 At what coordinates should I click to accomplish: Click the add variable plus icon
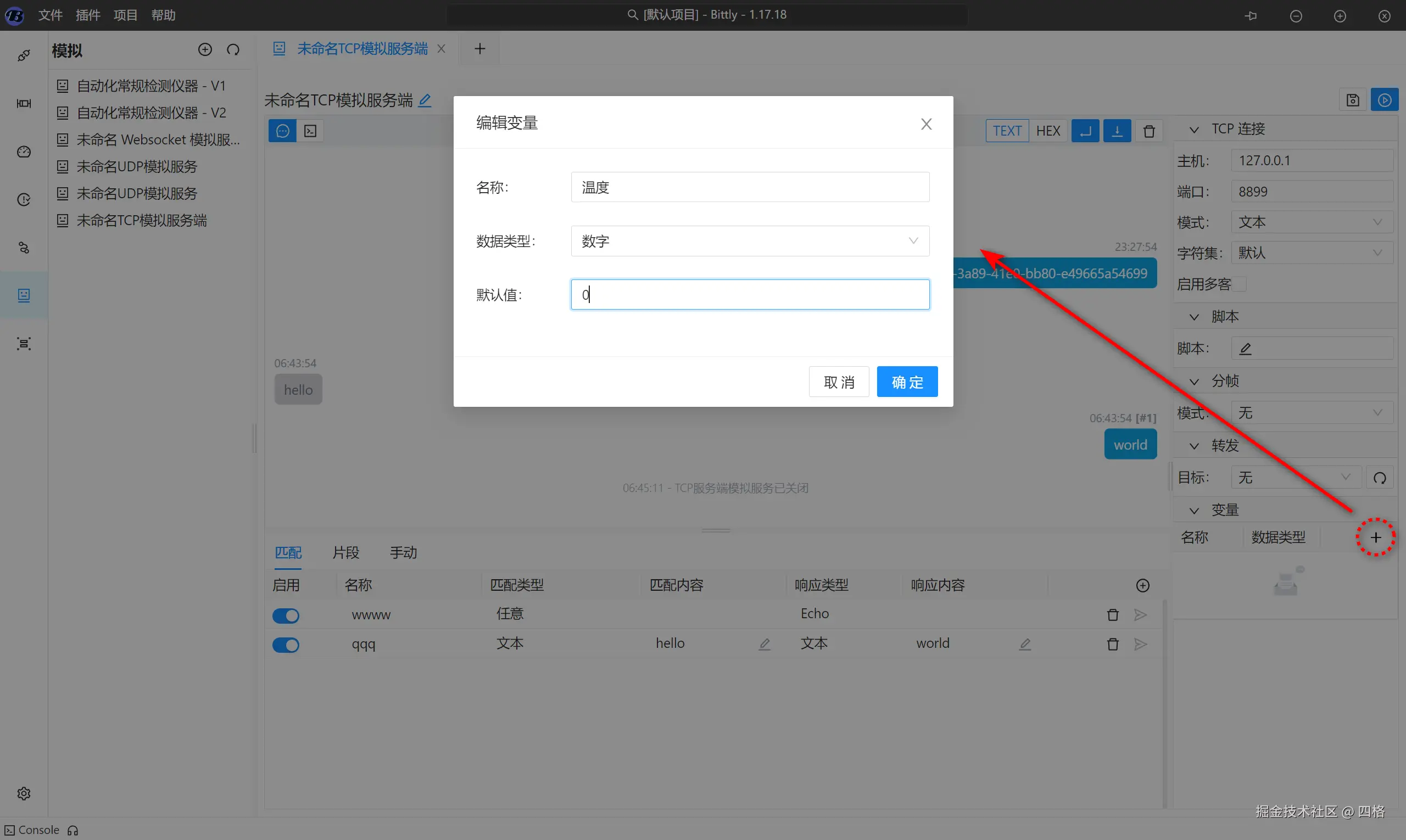[1375, 537]
